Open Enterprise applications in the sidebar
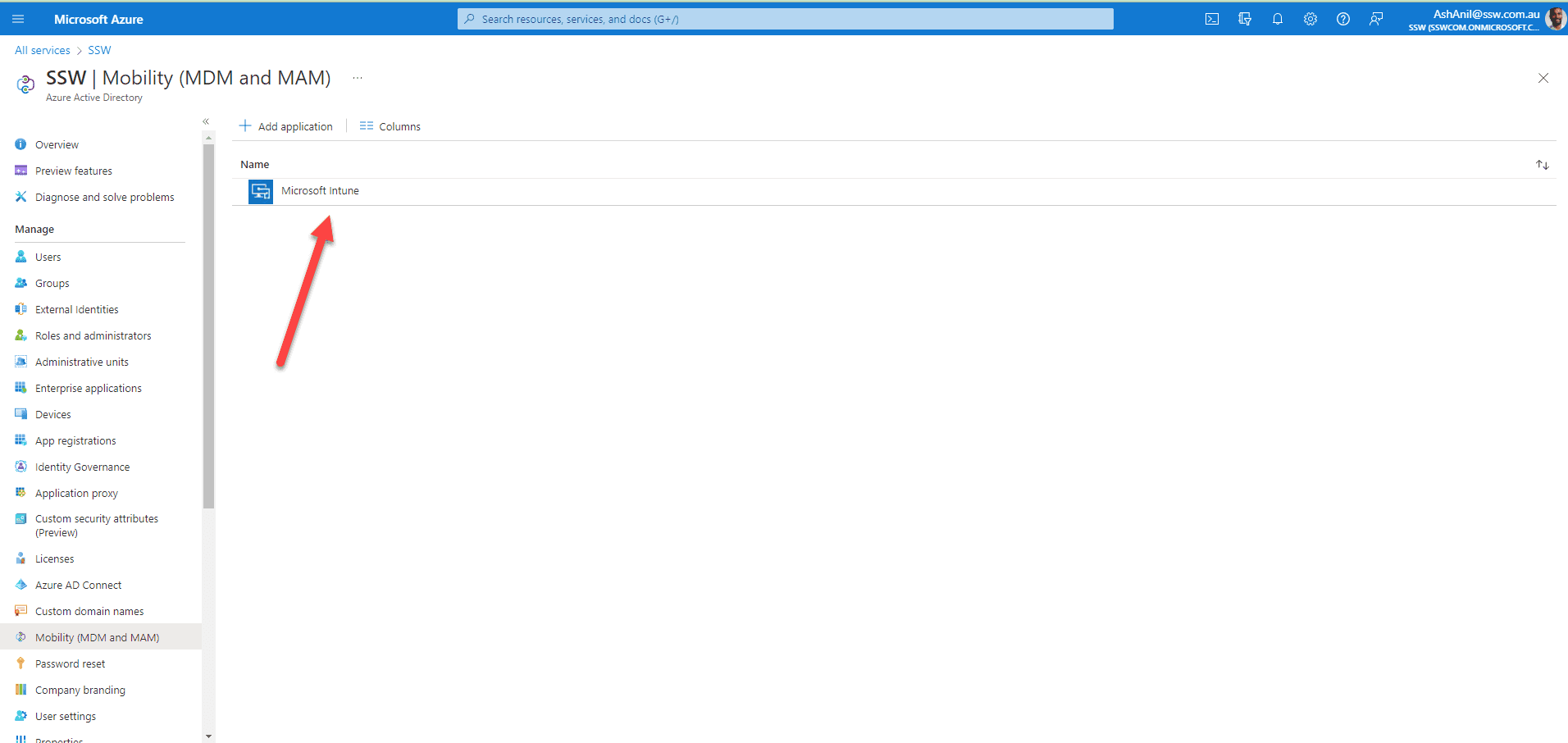Screen dimensions: 1568x743 [x=88, y=388]
